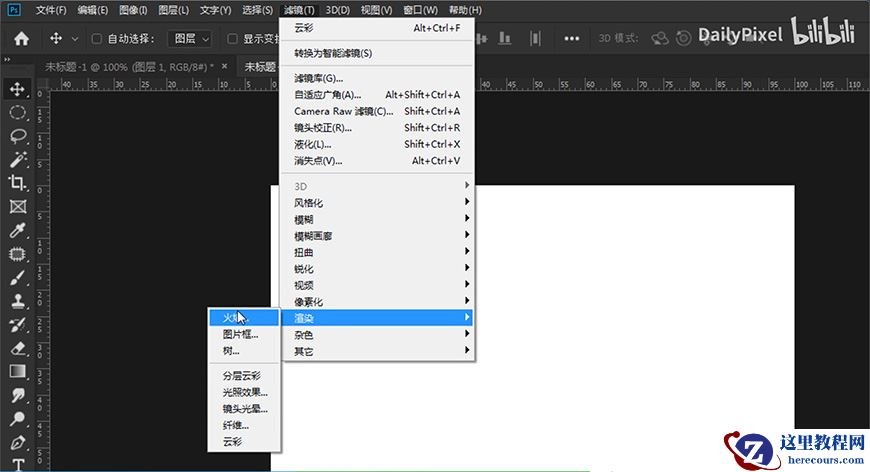Viewport: 870px width, 472px height.
Task: Select the Elliptical Marquee tool
Action: pos(17,113)
